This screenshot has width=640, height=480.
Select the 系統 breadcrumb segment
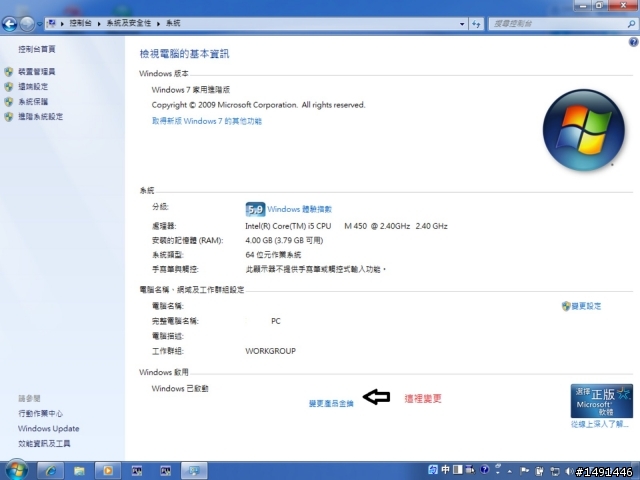173,23
